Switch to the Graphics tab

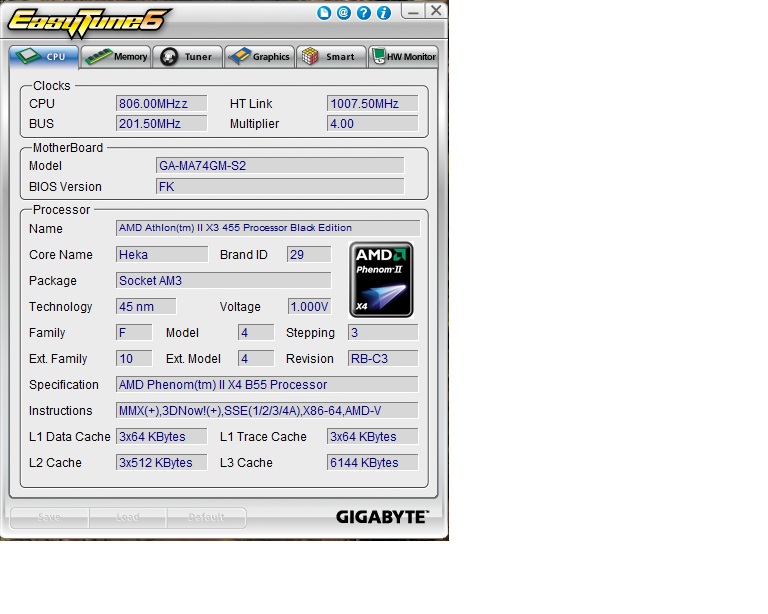pyautogui.click(x=260, y=57)
